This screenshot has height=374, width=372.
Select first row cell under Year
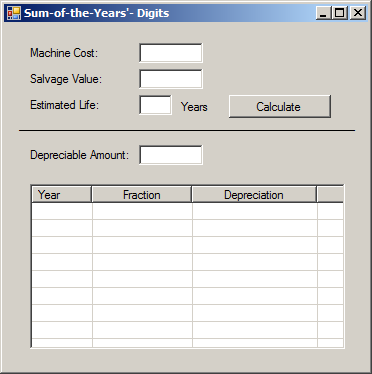(62, 211)
